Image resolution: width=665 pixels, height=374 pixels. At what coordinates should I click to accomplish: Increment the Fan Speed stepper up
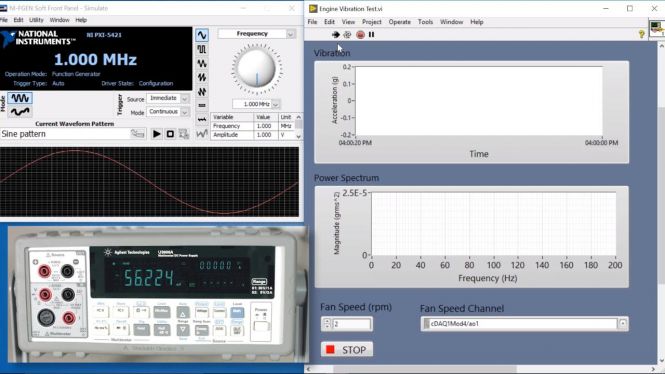[327, 321]
